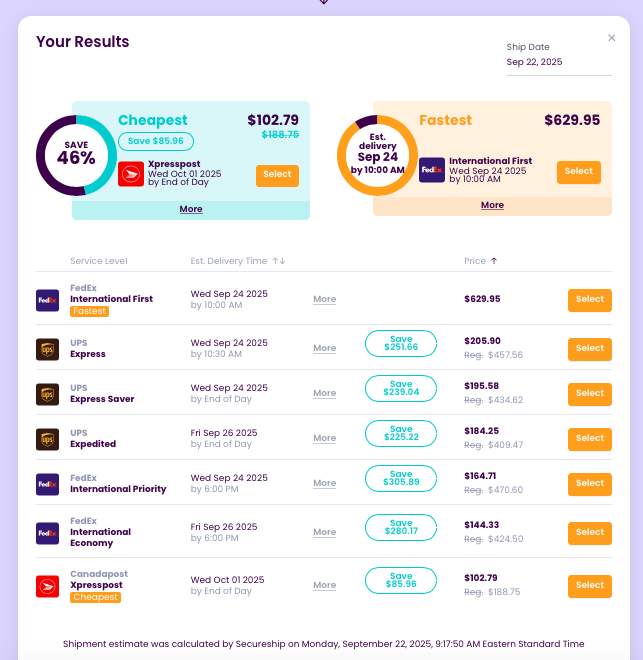Image resolution: width=643 pixels, height=660 pixels.
Task: Click Canada Post icon in Cheapest card
Action: (130, 174)
